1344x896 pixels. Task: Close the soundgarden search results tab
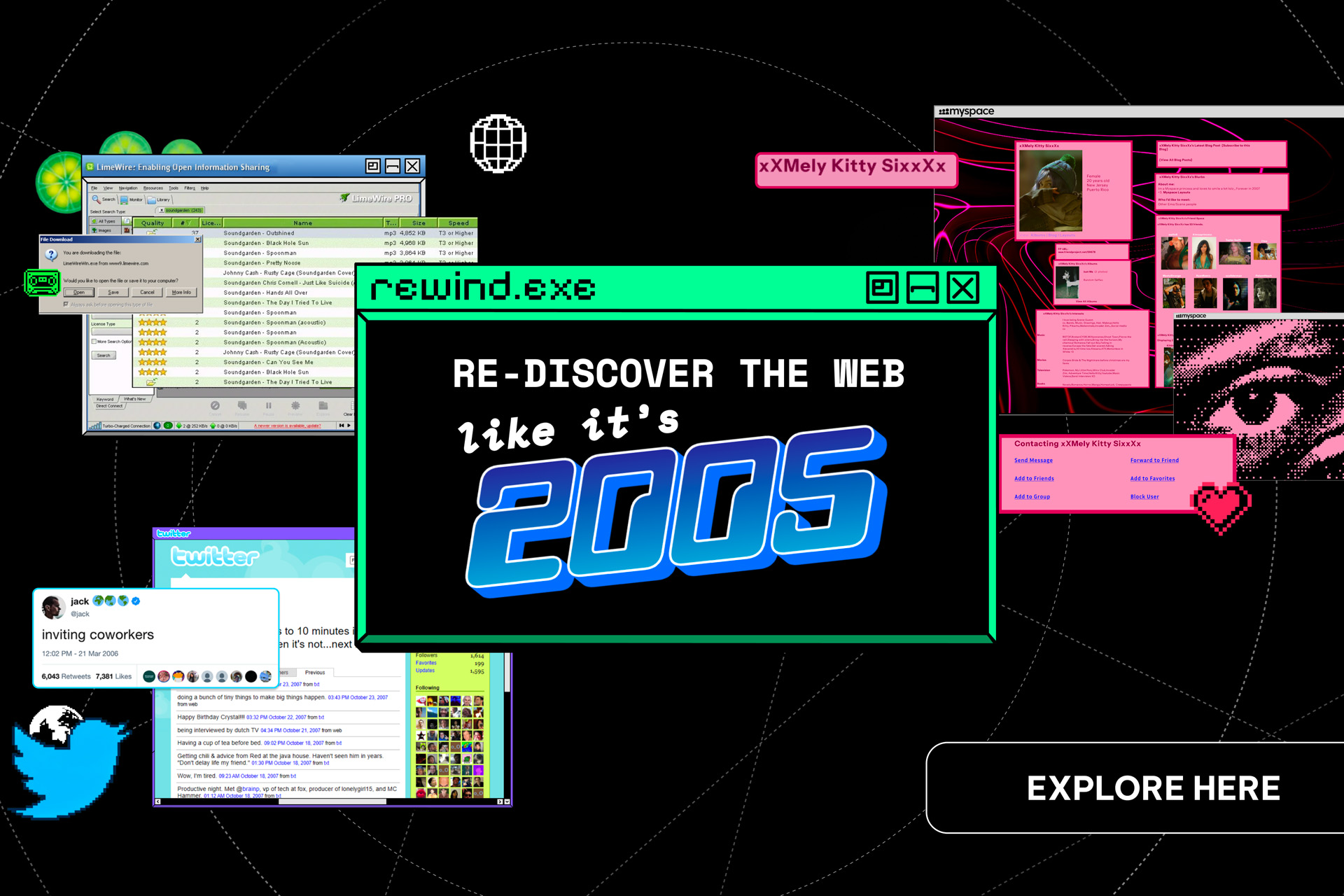162,210
